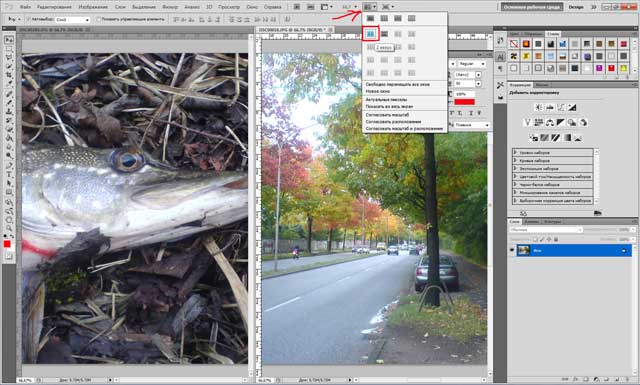The image size is (640, 385).
Task: Select the Move tool in the toolbox
Action: point(8,40)
